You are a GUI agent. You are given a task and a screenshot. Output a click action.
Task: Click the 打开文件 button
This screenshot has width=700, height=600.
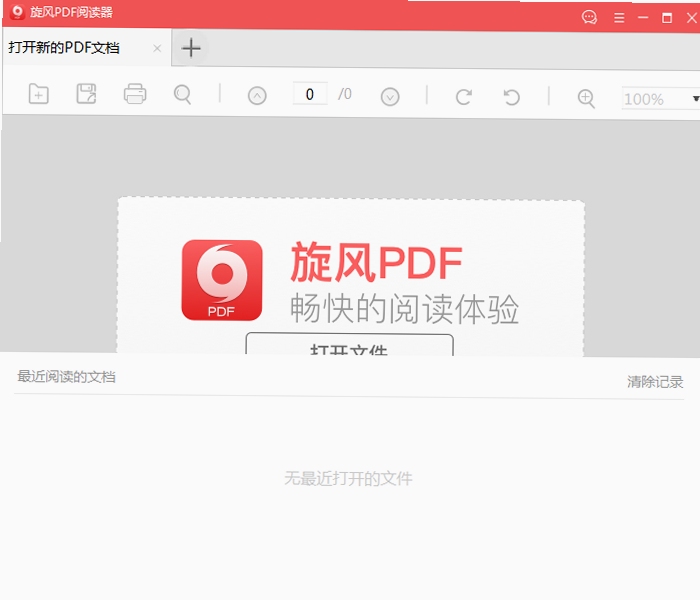click(350, 345)
